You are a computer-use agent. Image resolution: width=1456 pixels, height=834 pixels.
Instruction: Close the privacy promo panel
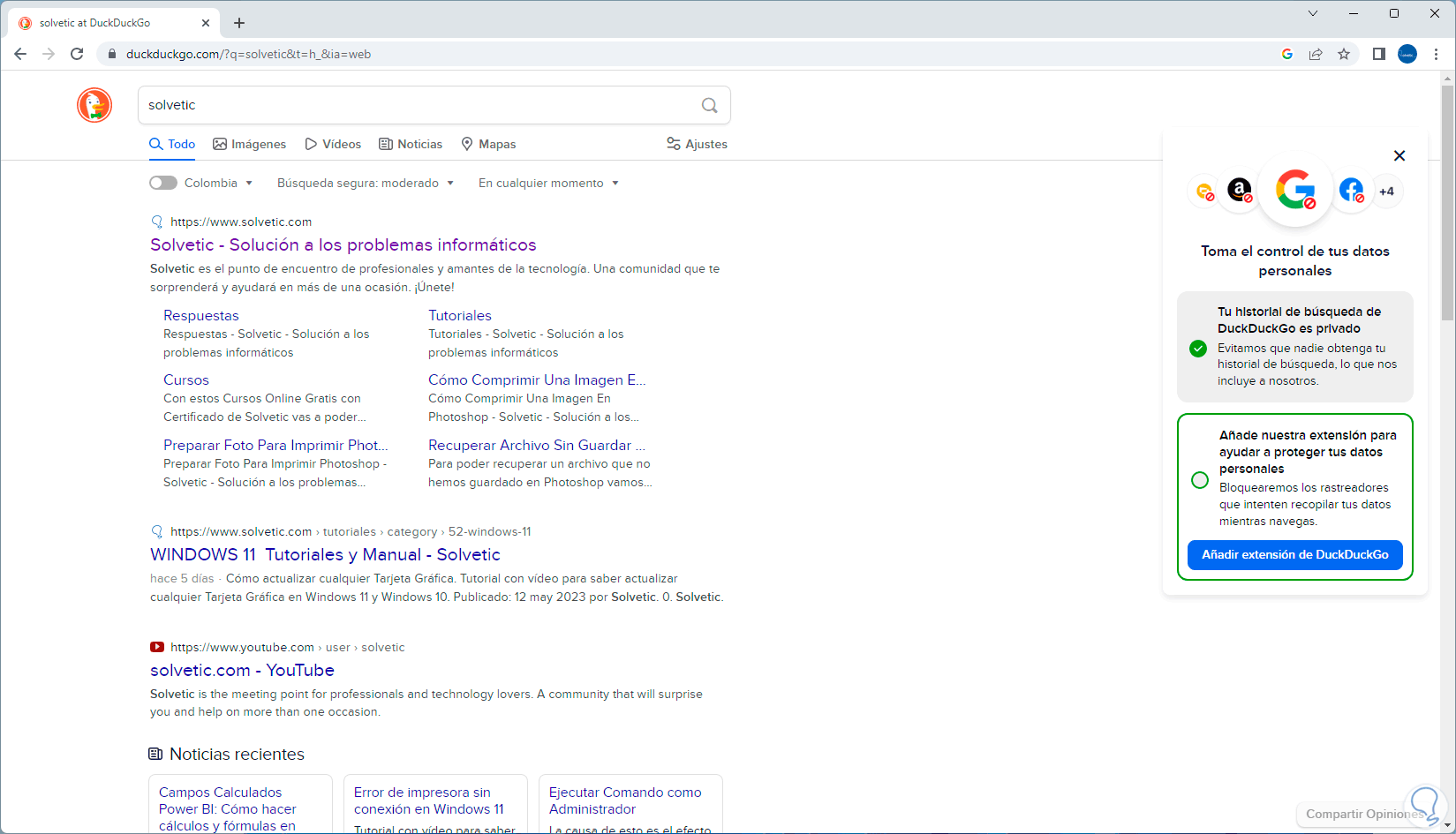(x=1399, y=155)
